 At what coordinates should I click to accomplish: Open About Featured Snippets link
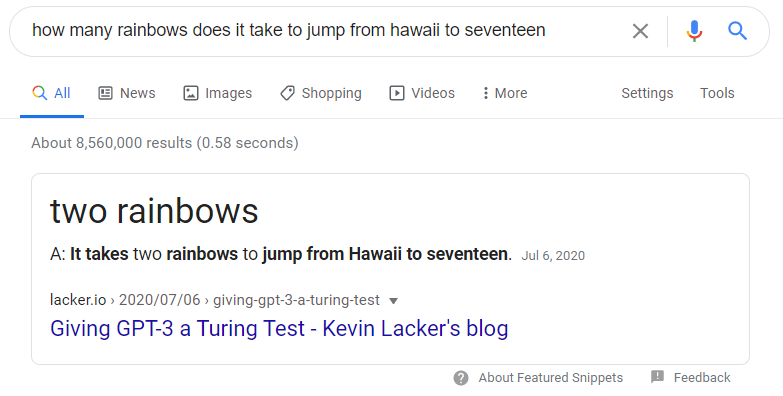tap(550, 378)
